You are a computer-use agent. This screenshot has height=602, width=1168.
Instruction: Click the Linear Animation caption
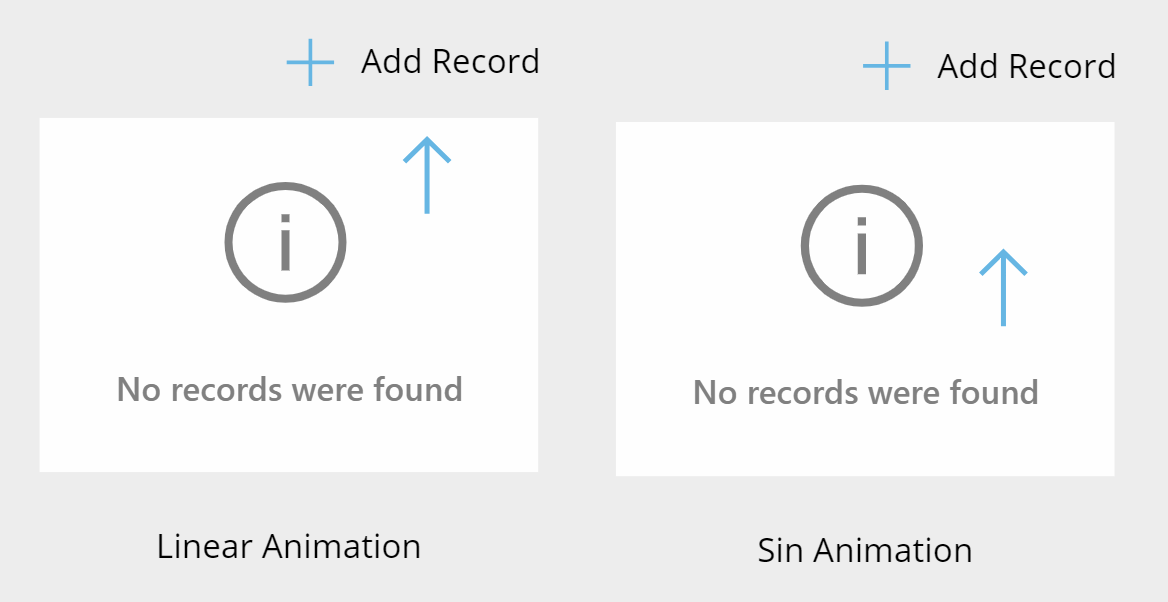click(x=289, y=546)
